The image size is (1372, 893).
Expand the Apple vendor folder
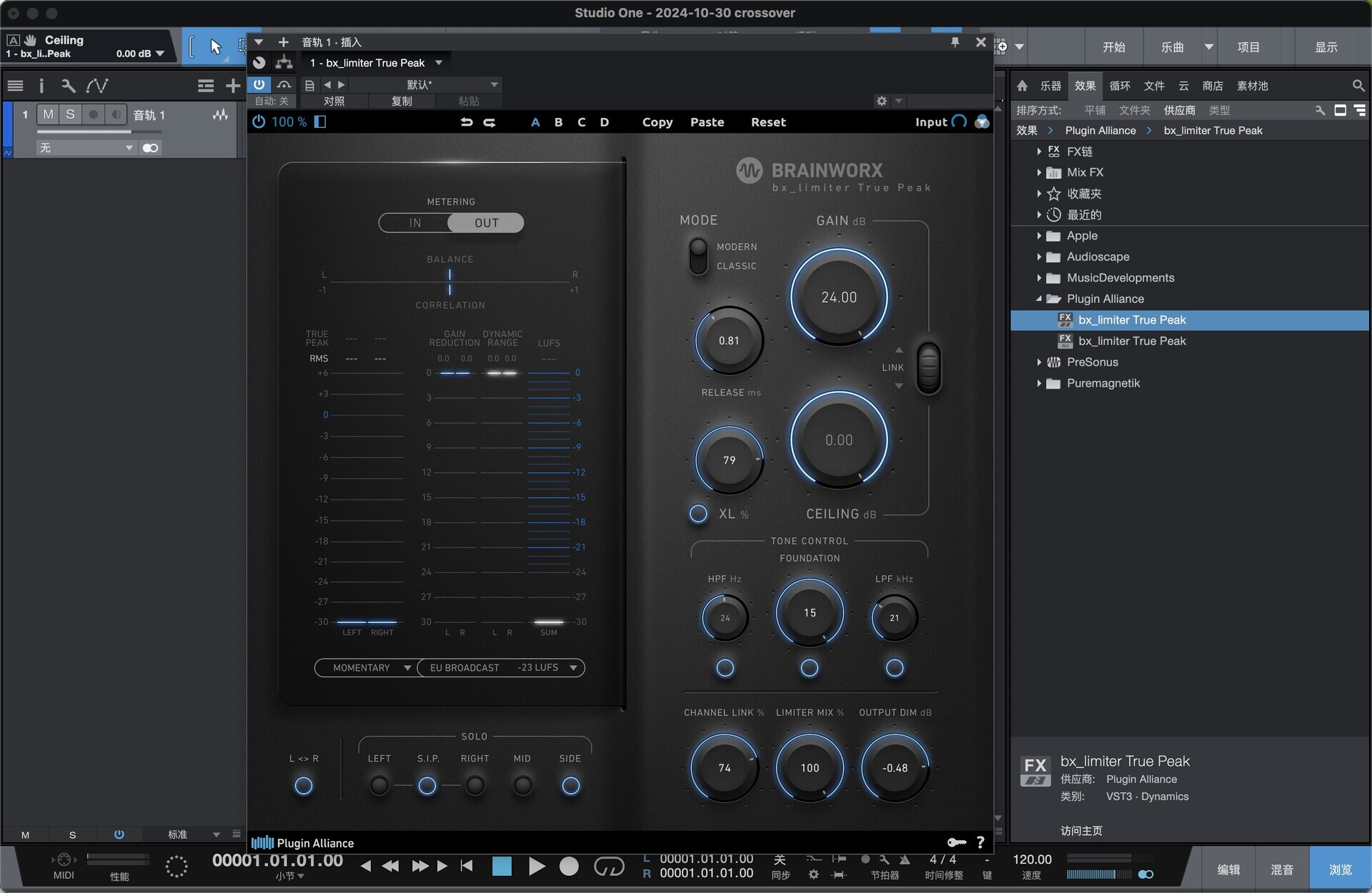point(1039,236)
